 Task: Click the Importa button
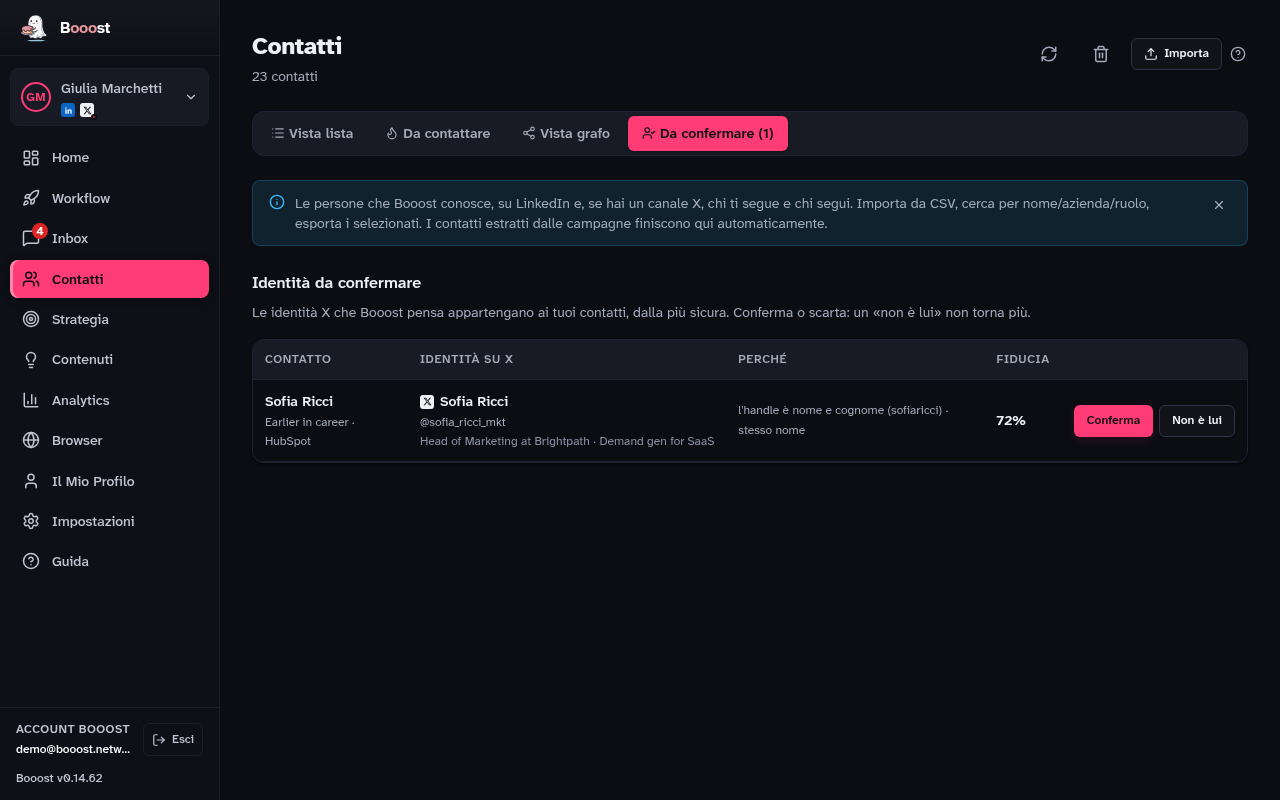(1176, 54)
